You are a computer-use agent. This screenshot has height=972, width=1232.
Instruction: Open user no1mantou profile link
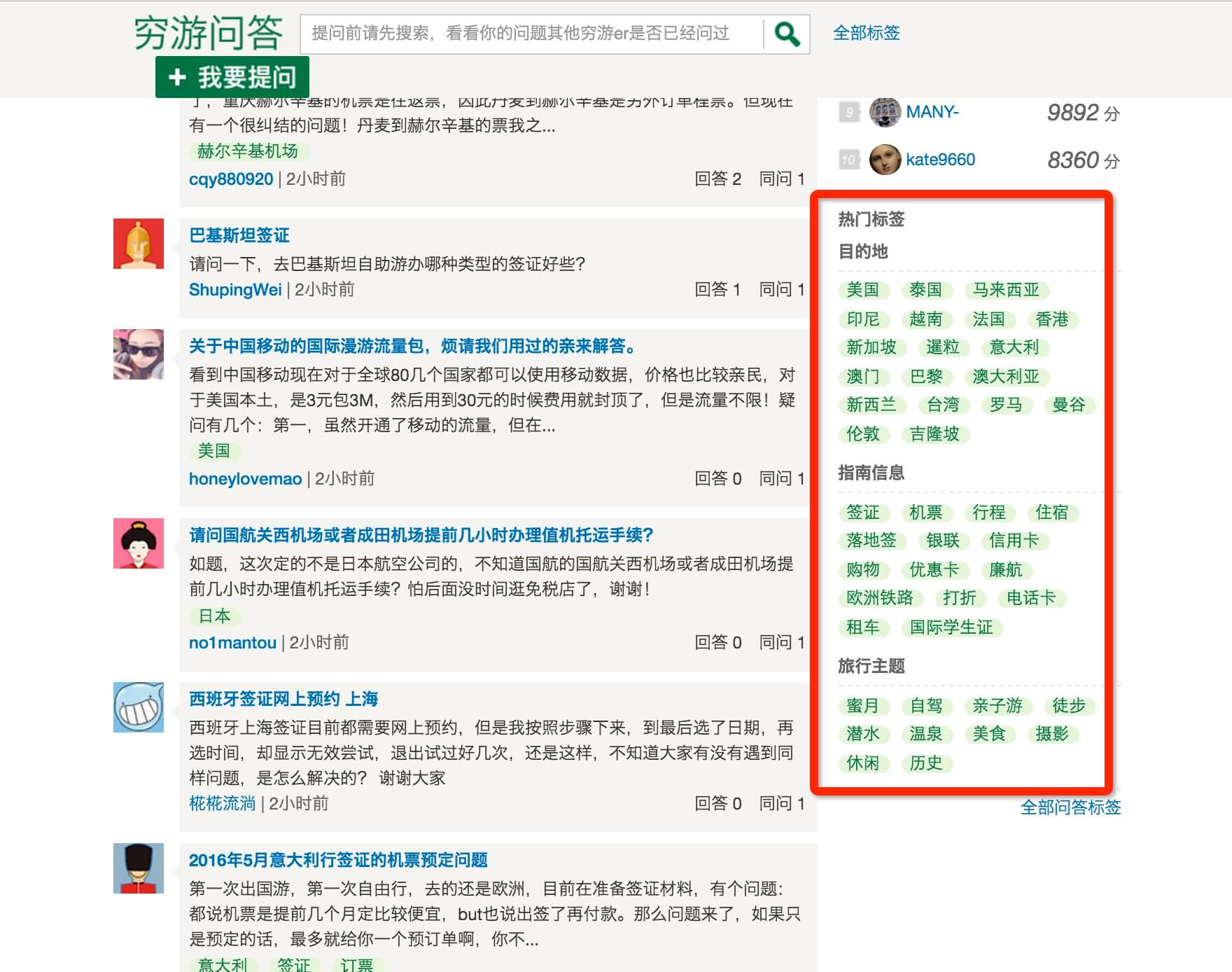[x=232, y=643]
